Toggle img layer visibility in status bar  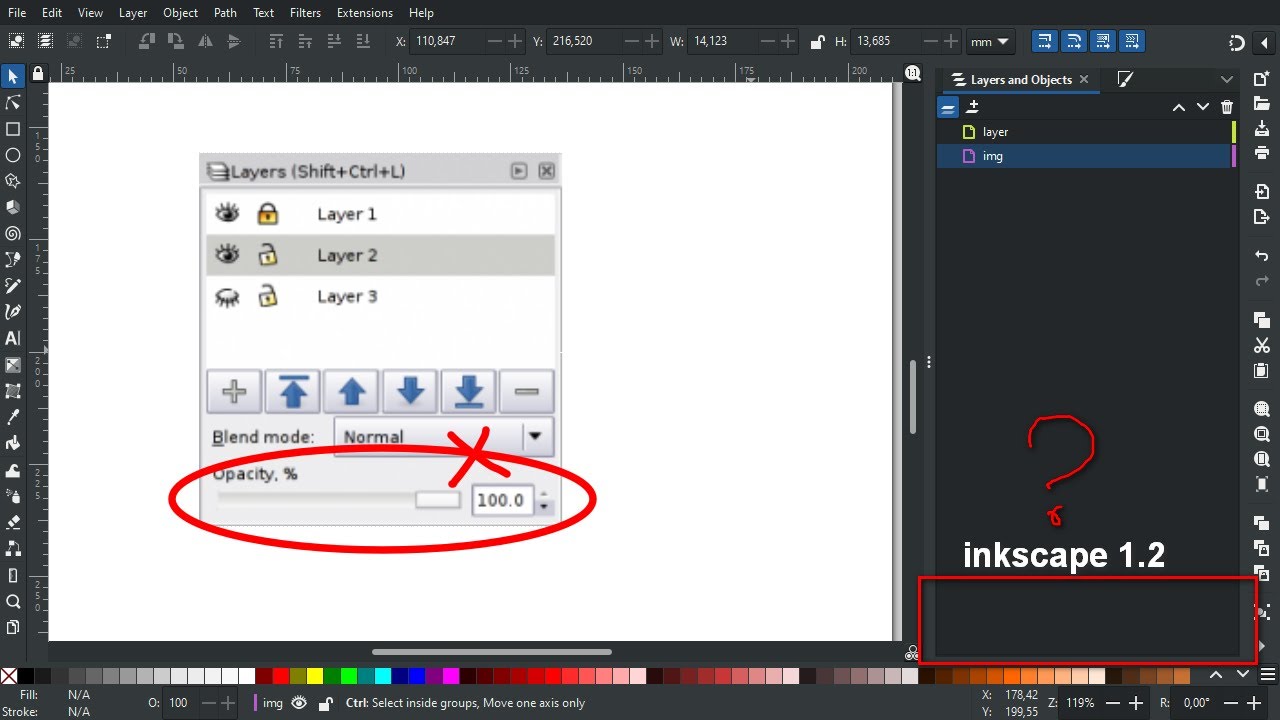pos(299,703)
